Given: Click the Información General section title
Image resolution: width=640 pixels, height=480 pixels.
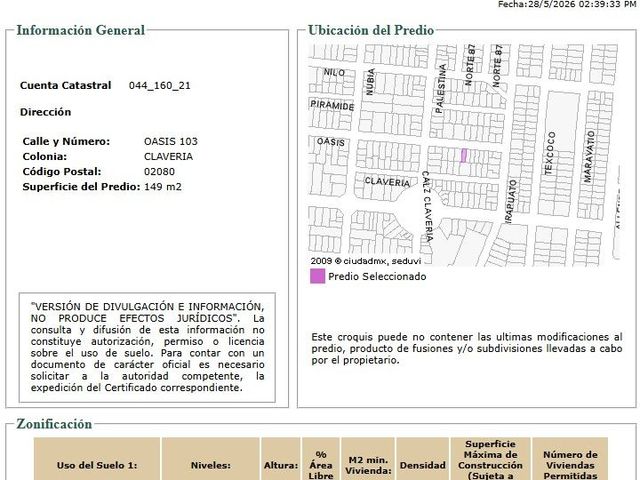Looking at the screenshot, I should (x=80, y=30).
